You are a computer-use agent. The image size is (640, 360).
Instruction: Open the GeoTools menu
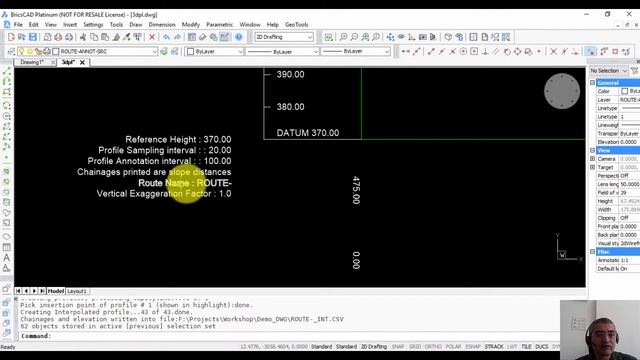tap(296, 24)
